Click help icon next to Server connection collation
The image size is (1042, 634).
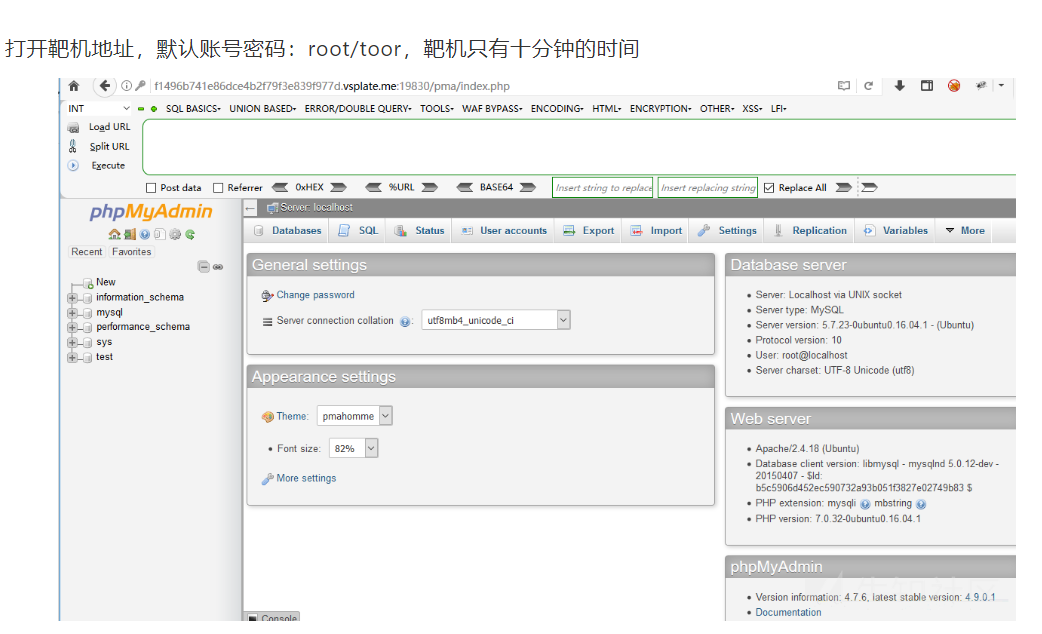pyautogui.click(x=405, y=322)
